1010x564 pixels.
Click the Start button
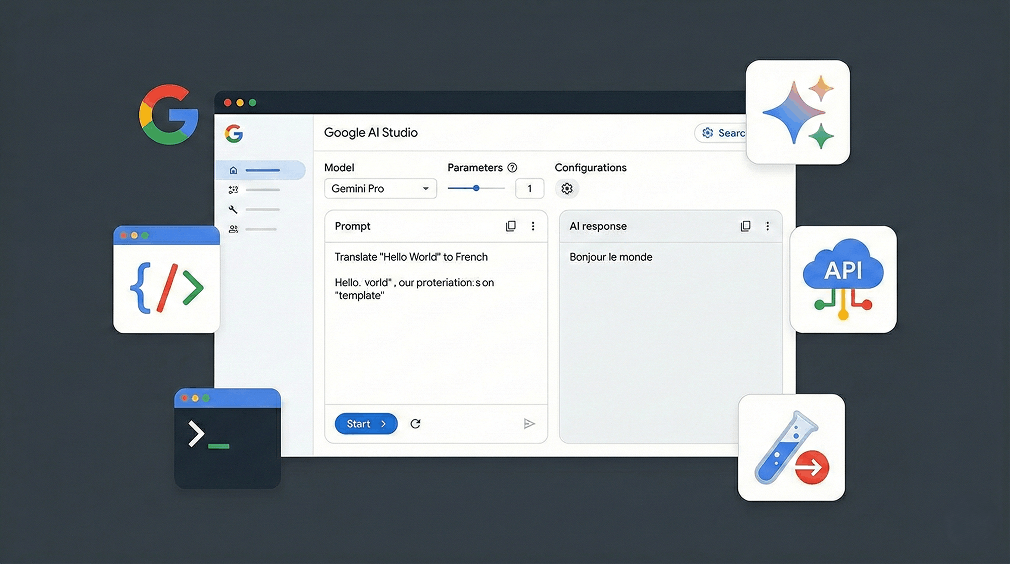366,424
